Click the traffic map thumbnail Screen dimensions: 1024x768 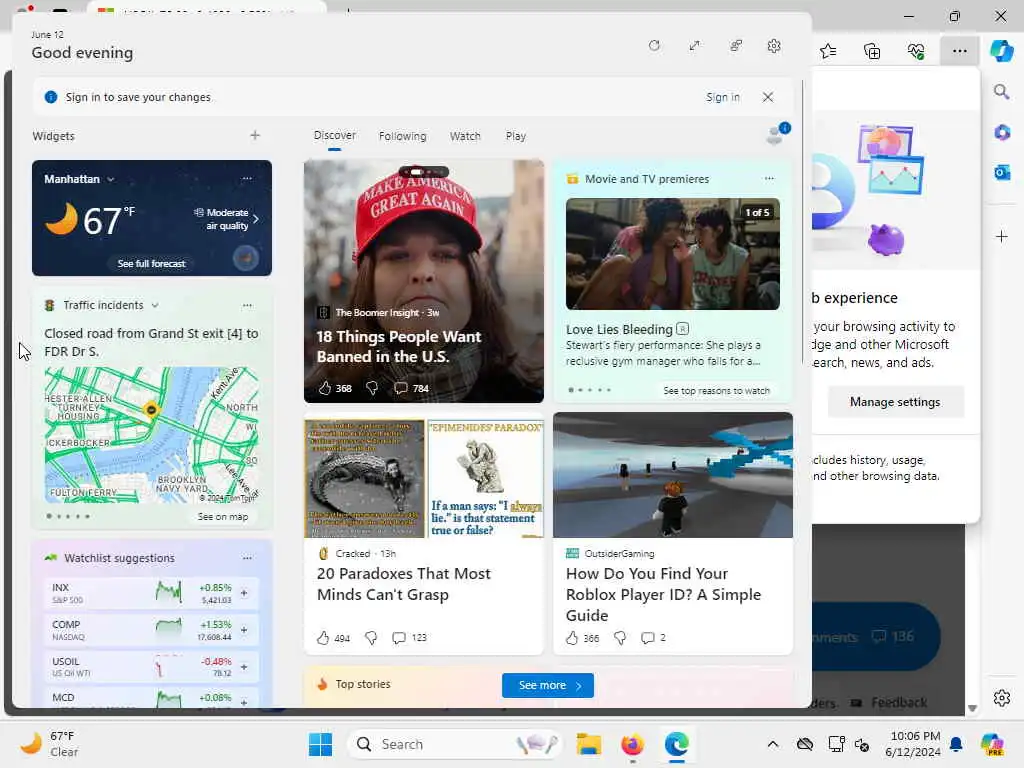(x=152, y=434)
